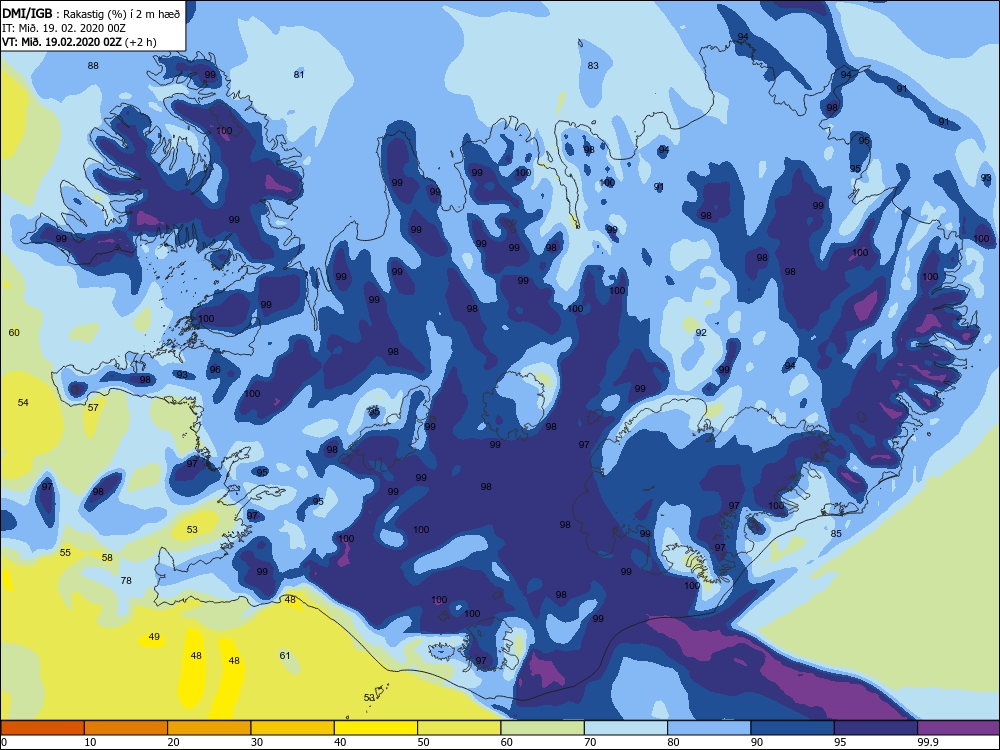Click the legend tick label 40
1000x750 pixels.
[341, 742]
